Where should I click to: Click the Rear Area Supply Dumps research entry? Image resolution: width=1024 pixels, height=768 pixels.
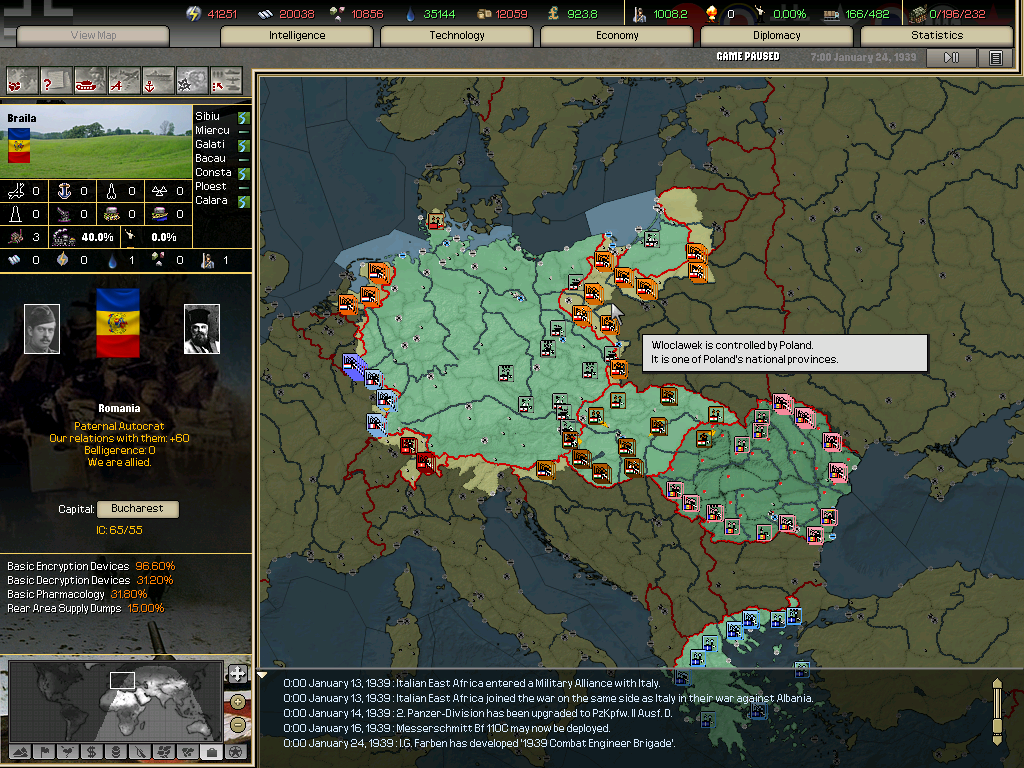pos(86,609)
